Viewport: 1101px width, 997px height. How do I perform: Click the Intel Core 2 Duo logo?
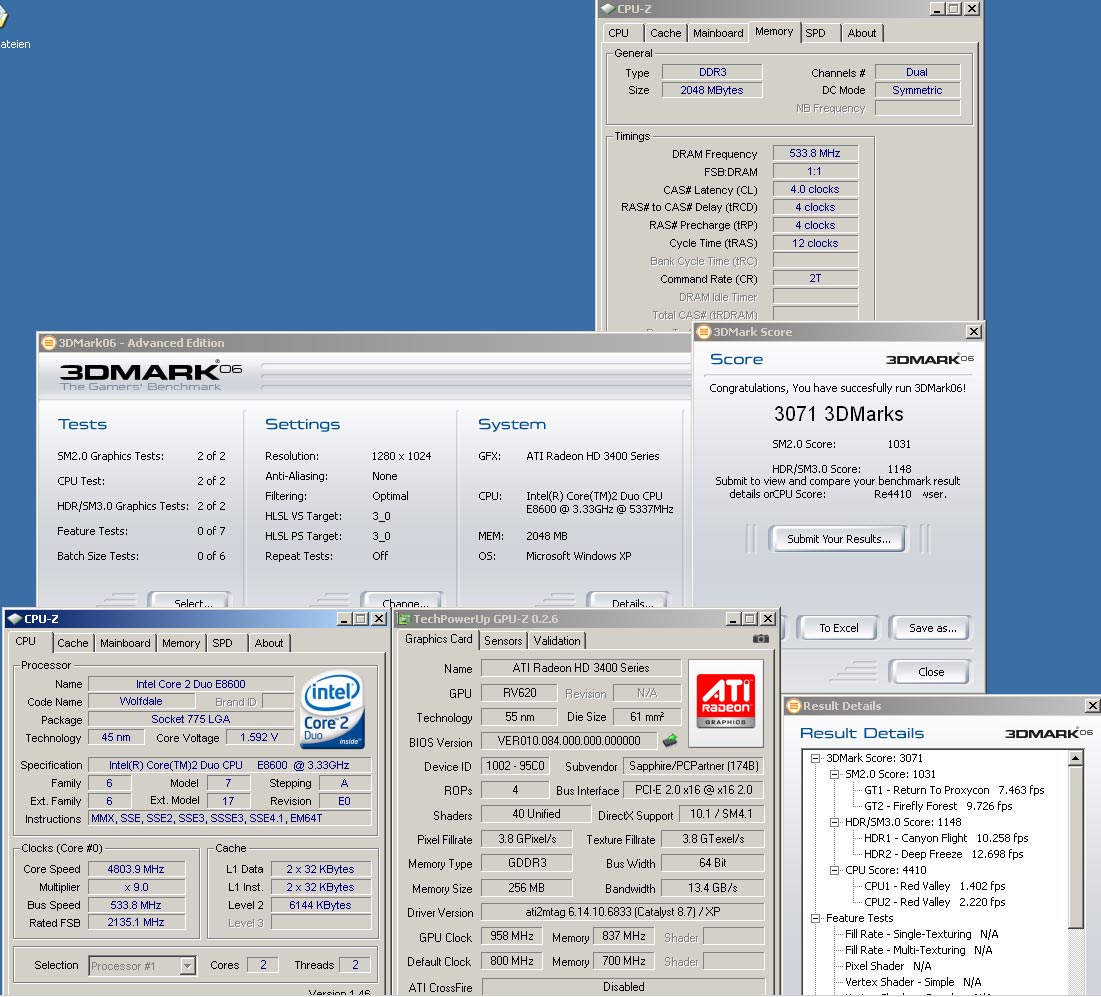[332, 710]
